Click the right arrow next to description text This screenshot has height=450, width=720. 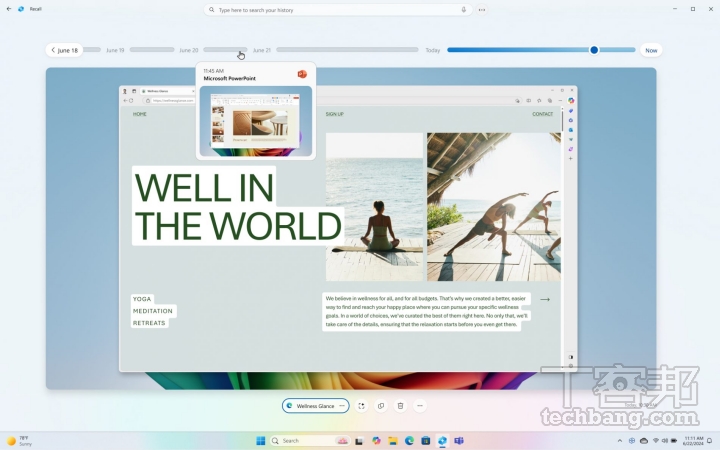pos(545,299)
